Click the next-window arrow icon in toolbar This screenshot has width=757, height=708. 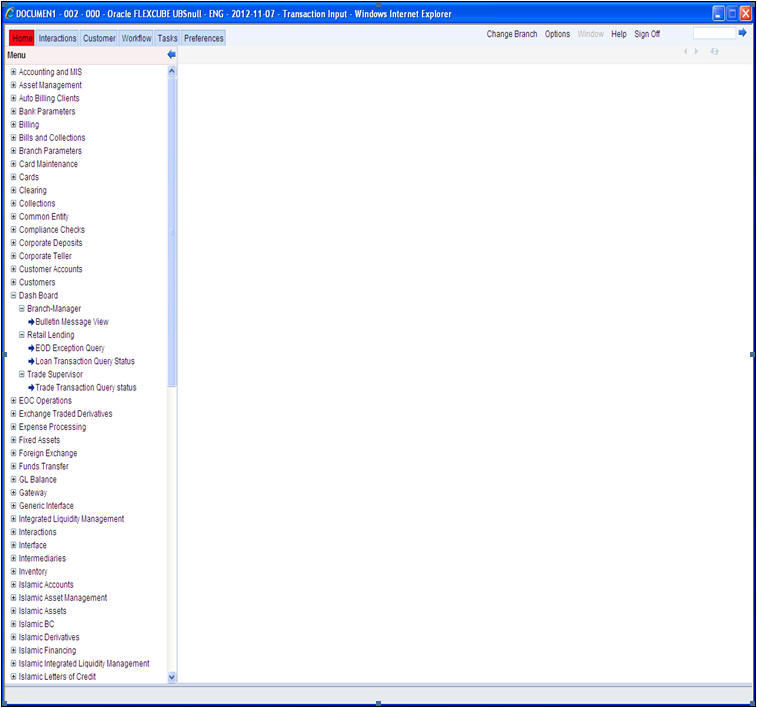(x=696, y=51)
